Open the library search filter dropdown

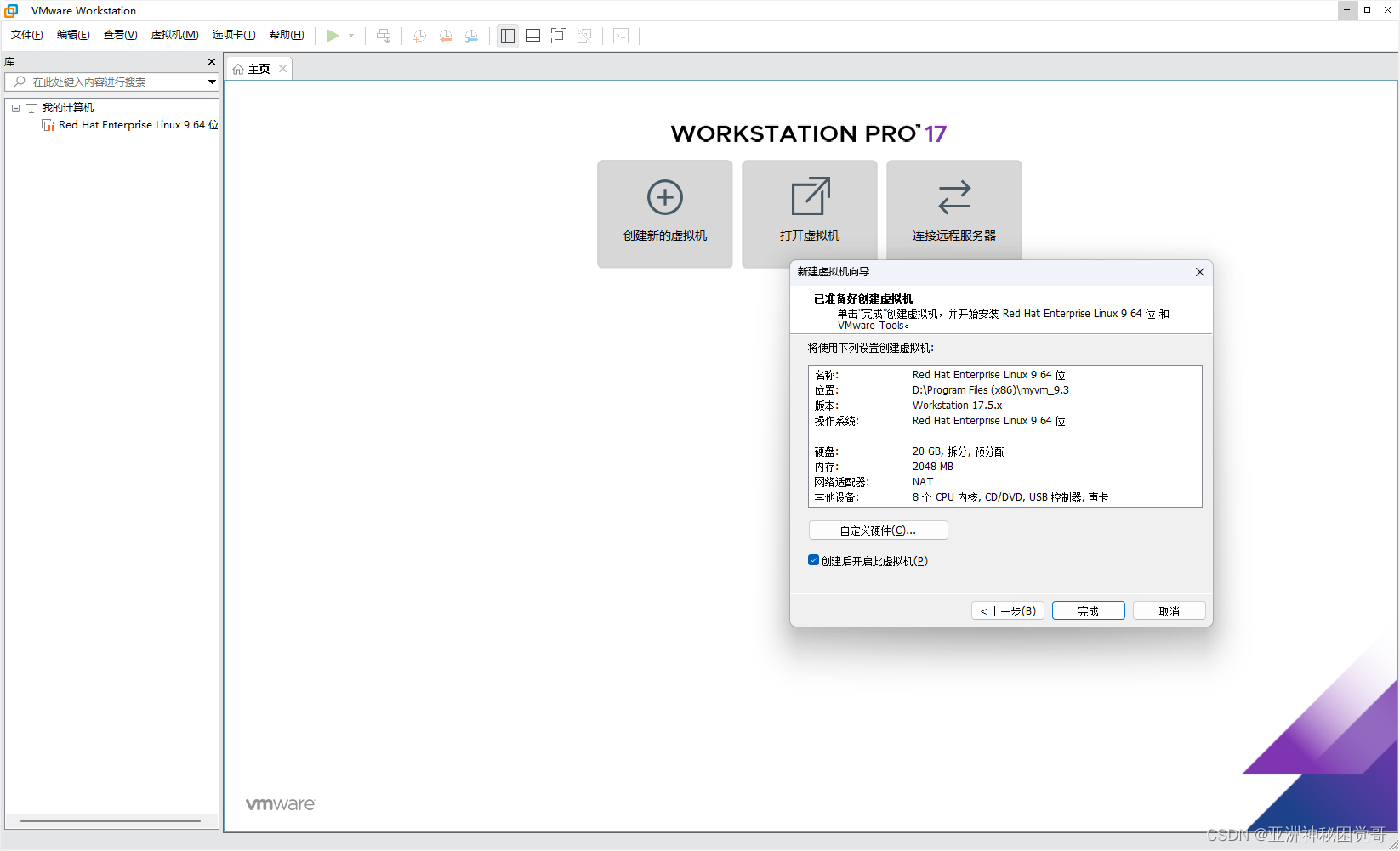click(212, 82)
